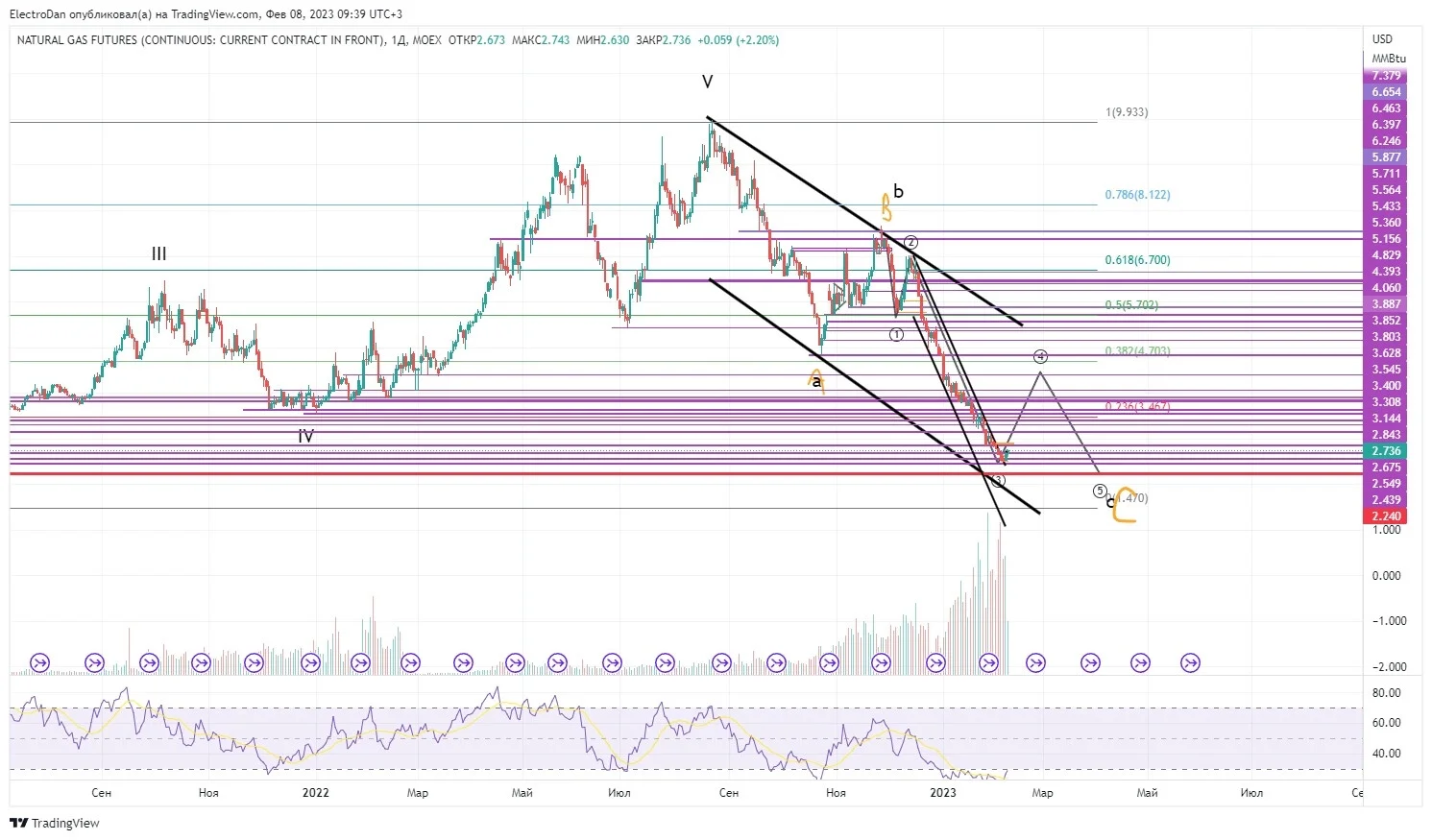The width and height of the screenshot is (1432, 840).
Task: Click the МАКС 2.743 high value
Action: [x=541, y=40]
